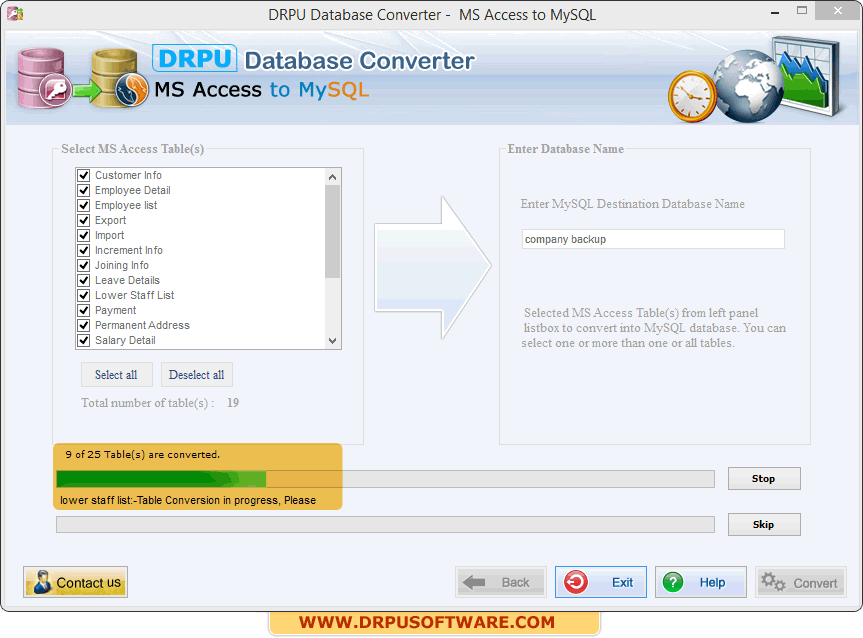Image resolution: width=863 pixels, height=638 pixels.
Task: Click the green Help question mark icon
Action: click(x=673, y=582)
